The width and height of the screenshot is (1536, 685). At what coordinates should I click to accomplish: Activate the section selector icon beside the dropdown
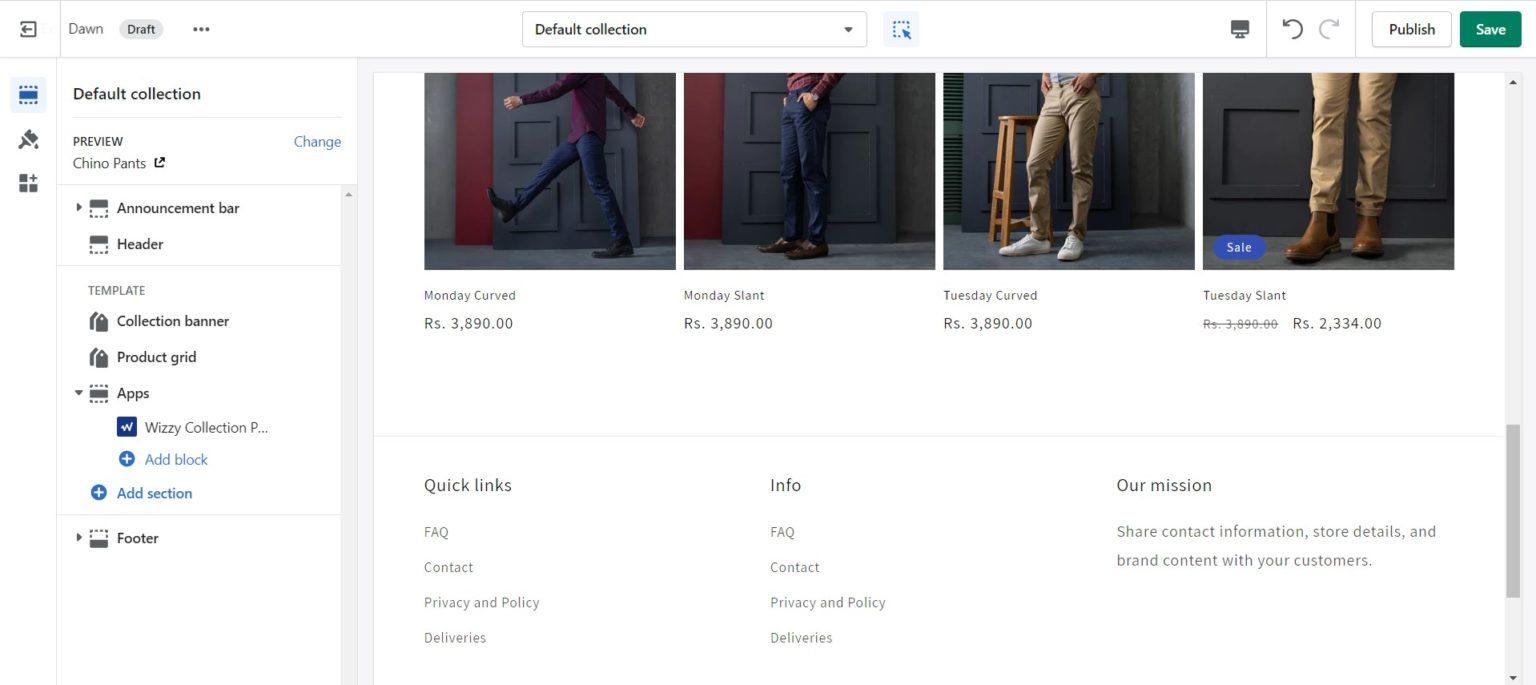click(x=900, y=29)
